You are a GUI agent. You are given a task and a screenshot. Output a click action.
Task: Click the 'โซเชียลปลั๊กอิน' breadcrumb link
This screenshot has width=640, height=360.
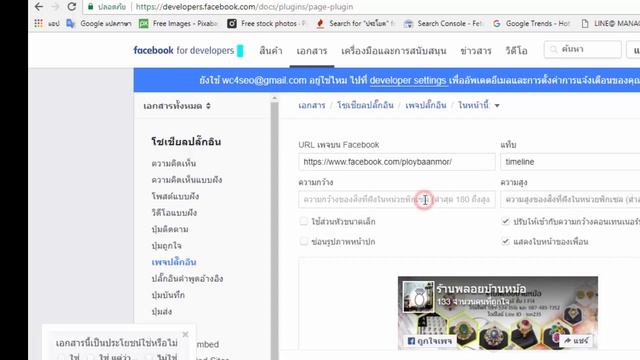365,105
